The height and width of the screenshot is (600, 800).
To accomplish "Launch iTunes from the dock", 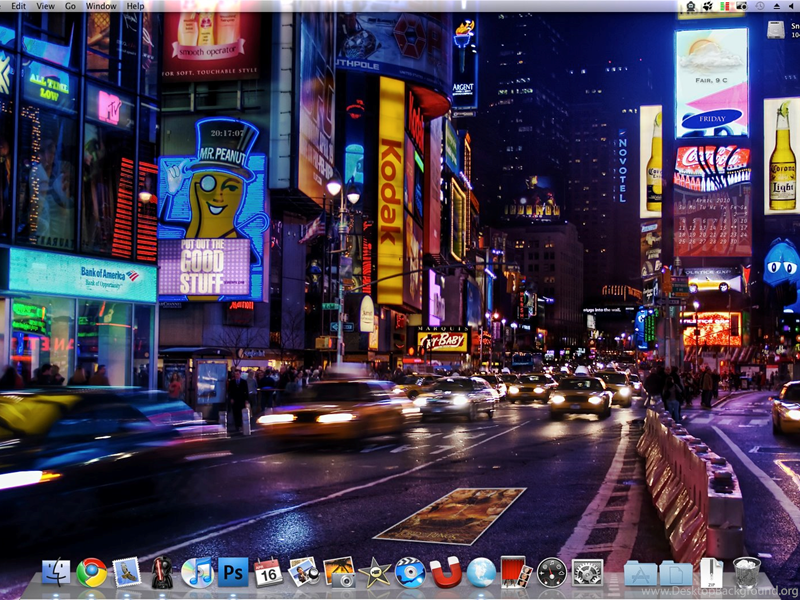I will [197, 572].
